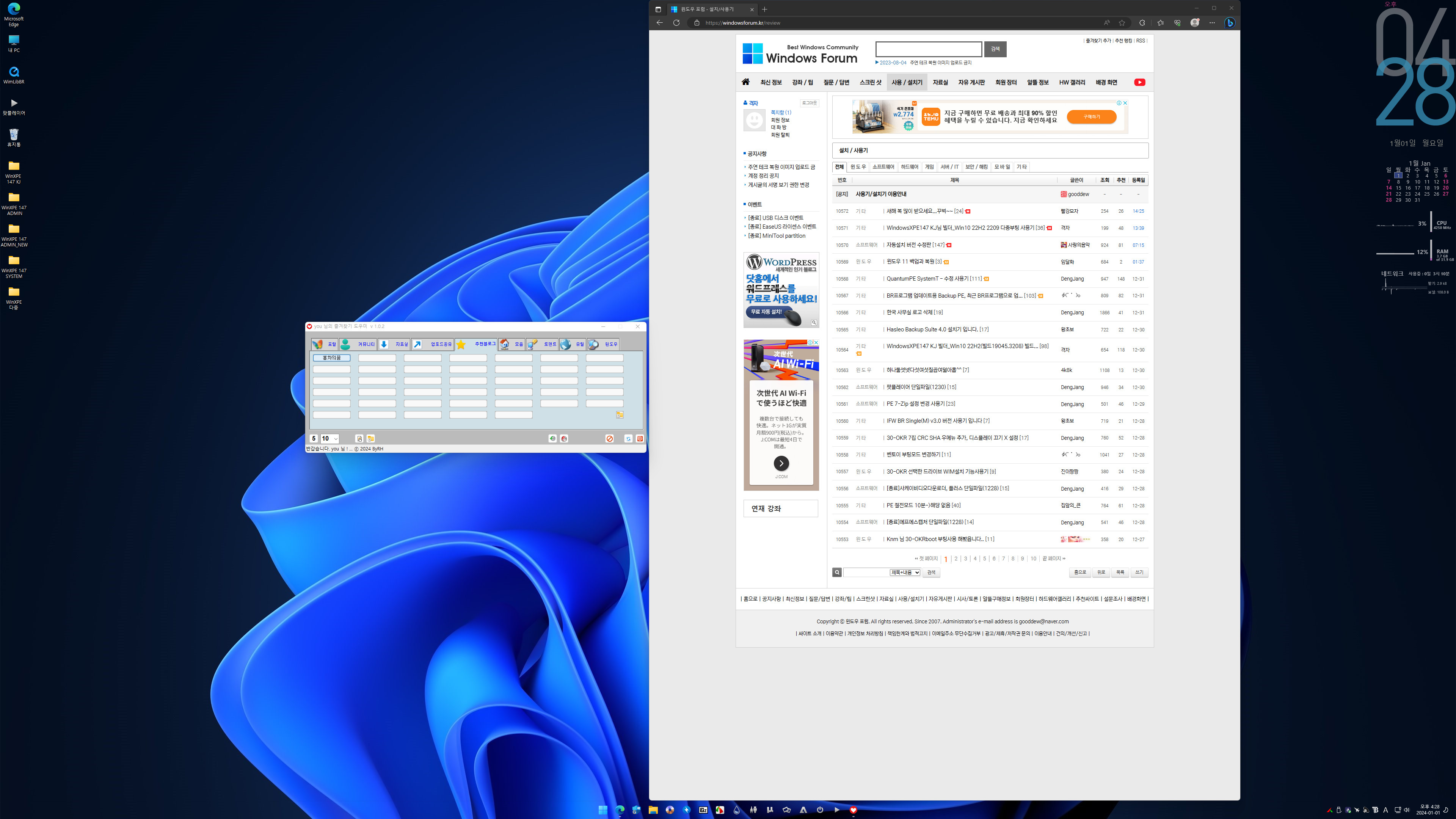This screenshot has height=819, width=1456.
Task: Click the green arrow clock icon
Action: point(553,439)
